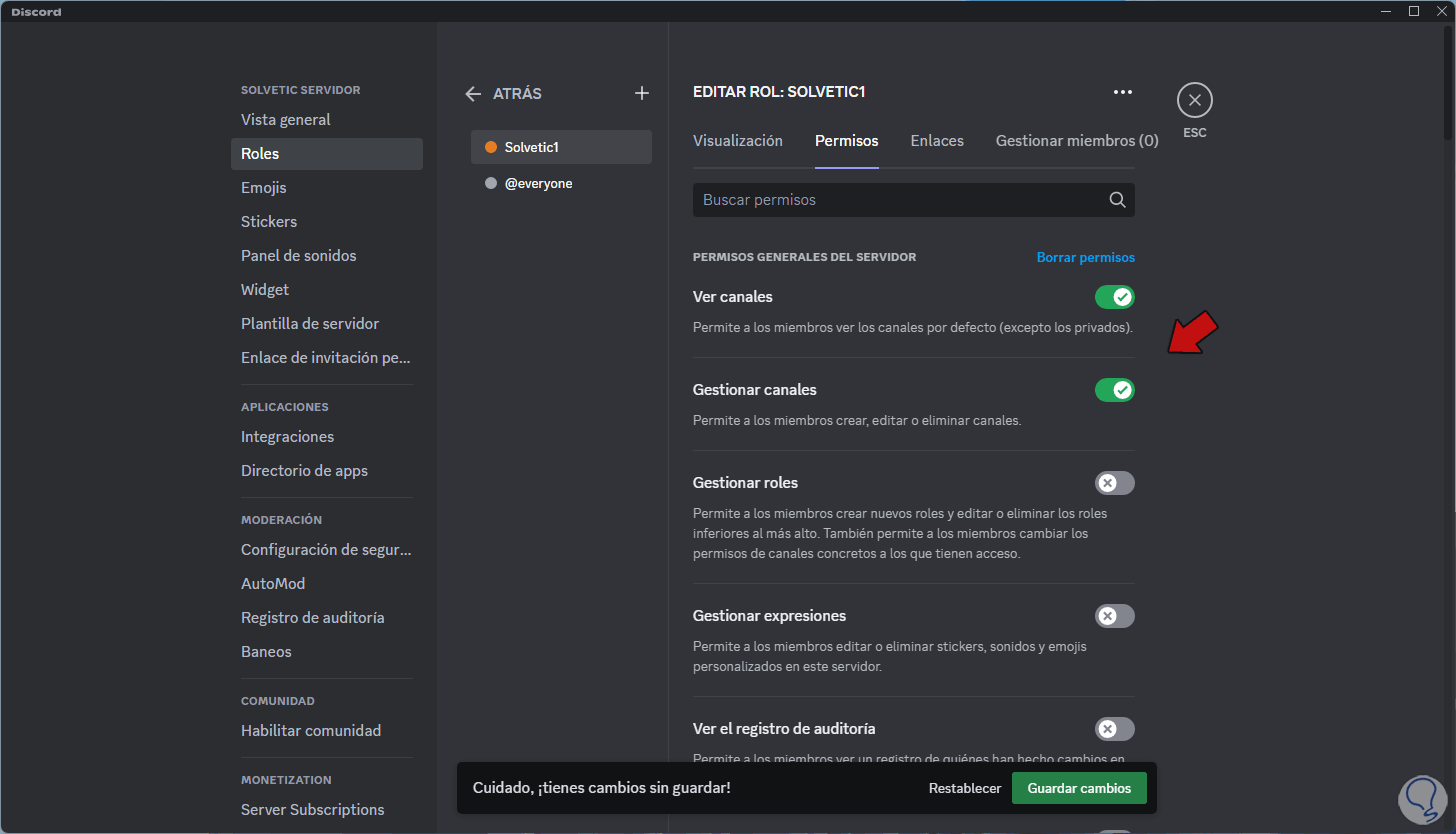Click the back arrow next to ATRÁS
Viewport: 1456px width, 834px height.
473,93
